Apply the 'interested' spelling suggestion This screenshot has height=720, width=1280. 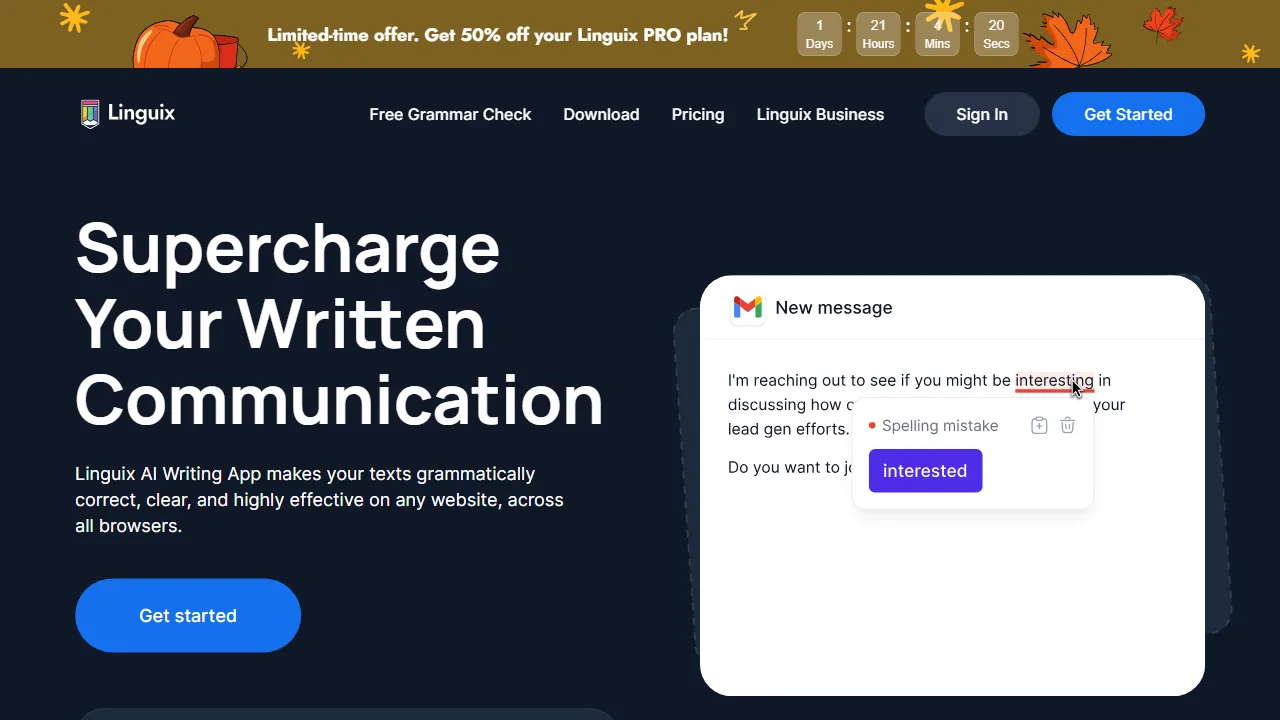(x=925, y=471)
